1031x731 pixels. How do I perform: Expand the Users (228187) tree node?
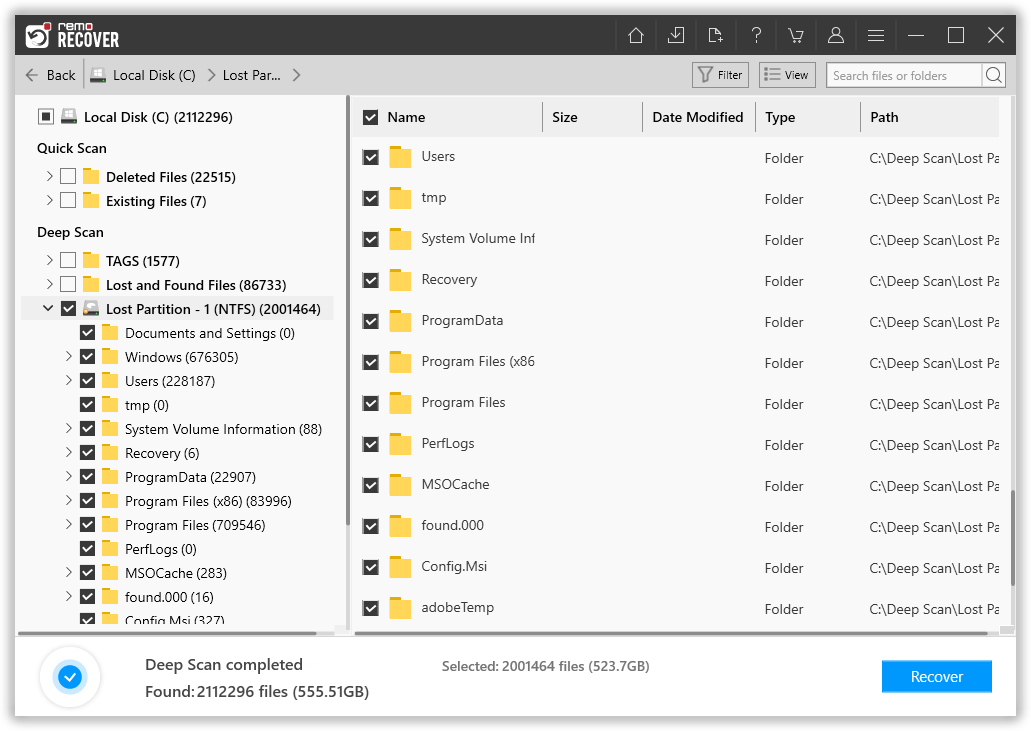pos(68,380)
